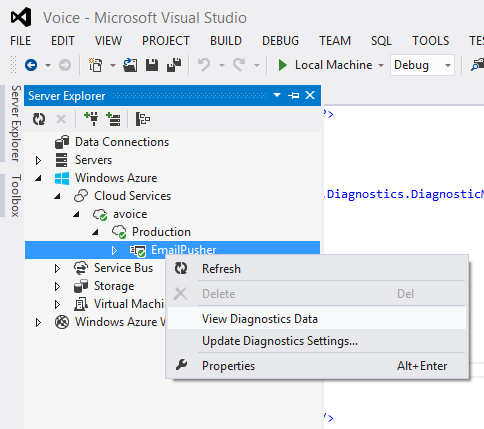Open the TEAM menu
The width and height of the screenshot is (484, 429).
[x=335, y=41]
